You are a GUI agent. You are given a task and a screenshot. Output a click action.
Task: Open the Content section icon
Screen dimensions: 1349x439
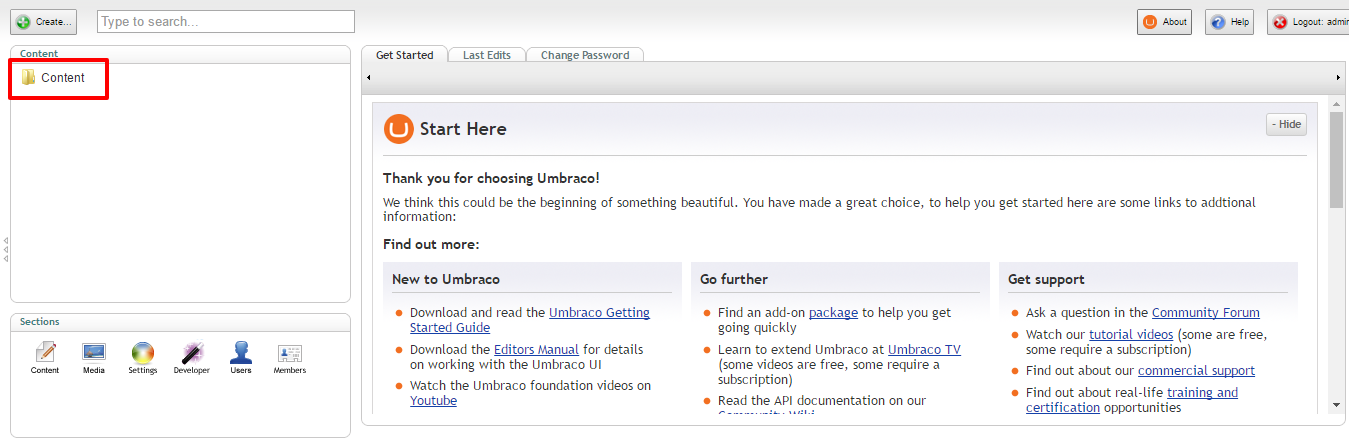[45, 358]
